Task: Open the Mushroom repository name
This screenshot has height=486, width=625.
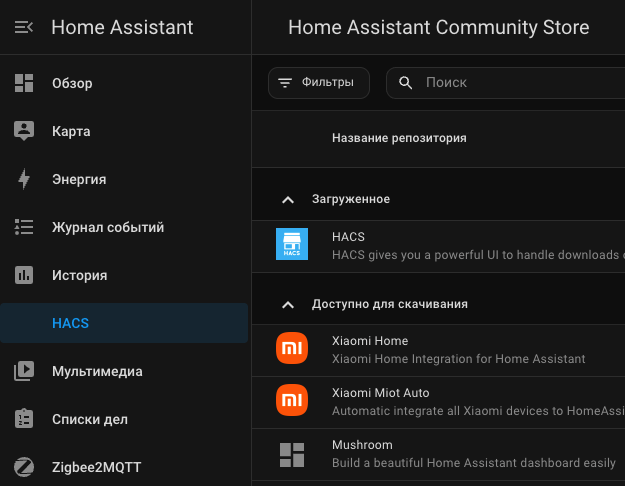Action: coord(362,445)
